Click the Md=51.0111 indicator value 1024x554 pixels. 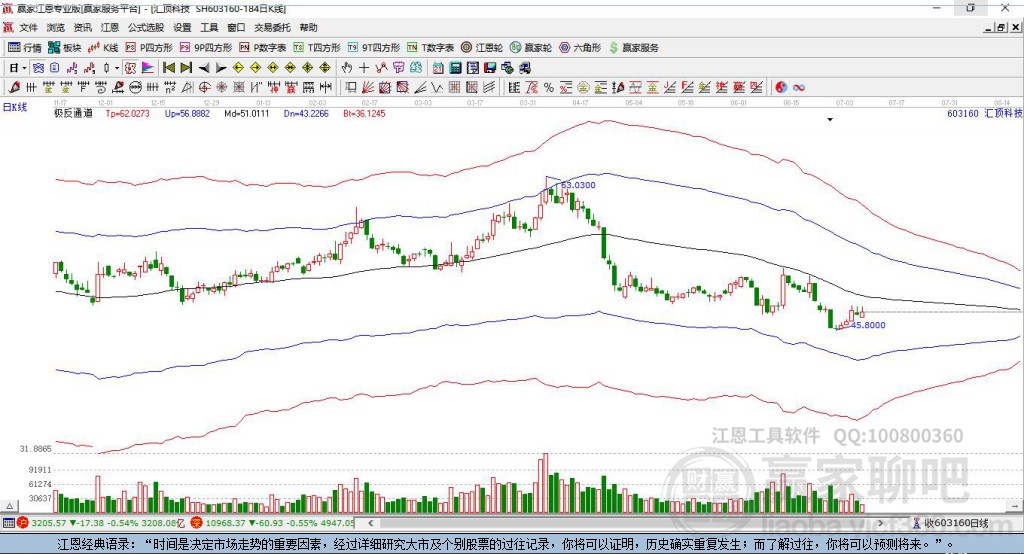[x=247, y=113]
